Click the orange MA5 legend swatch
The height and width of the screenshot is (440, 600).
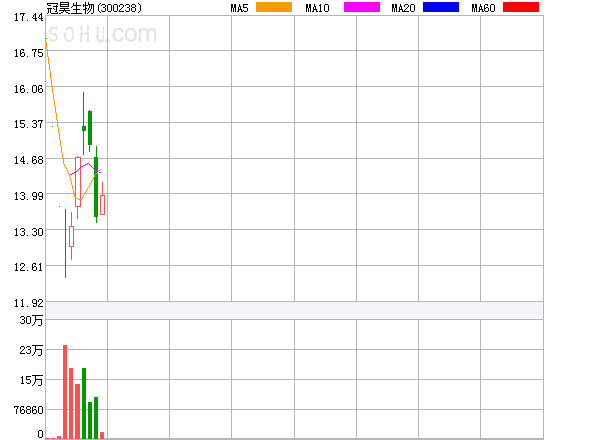pos(274,7)
